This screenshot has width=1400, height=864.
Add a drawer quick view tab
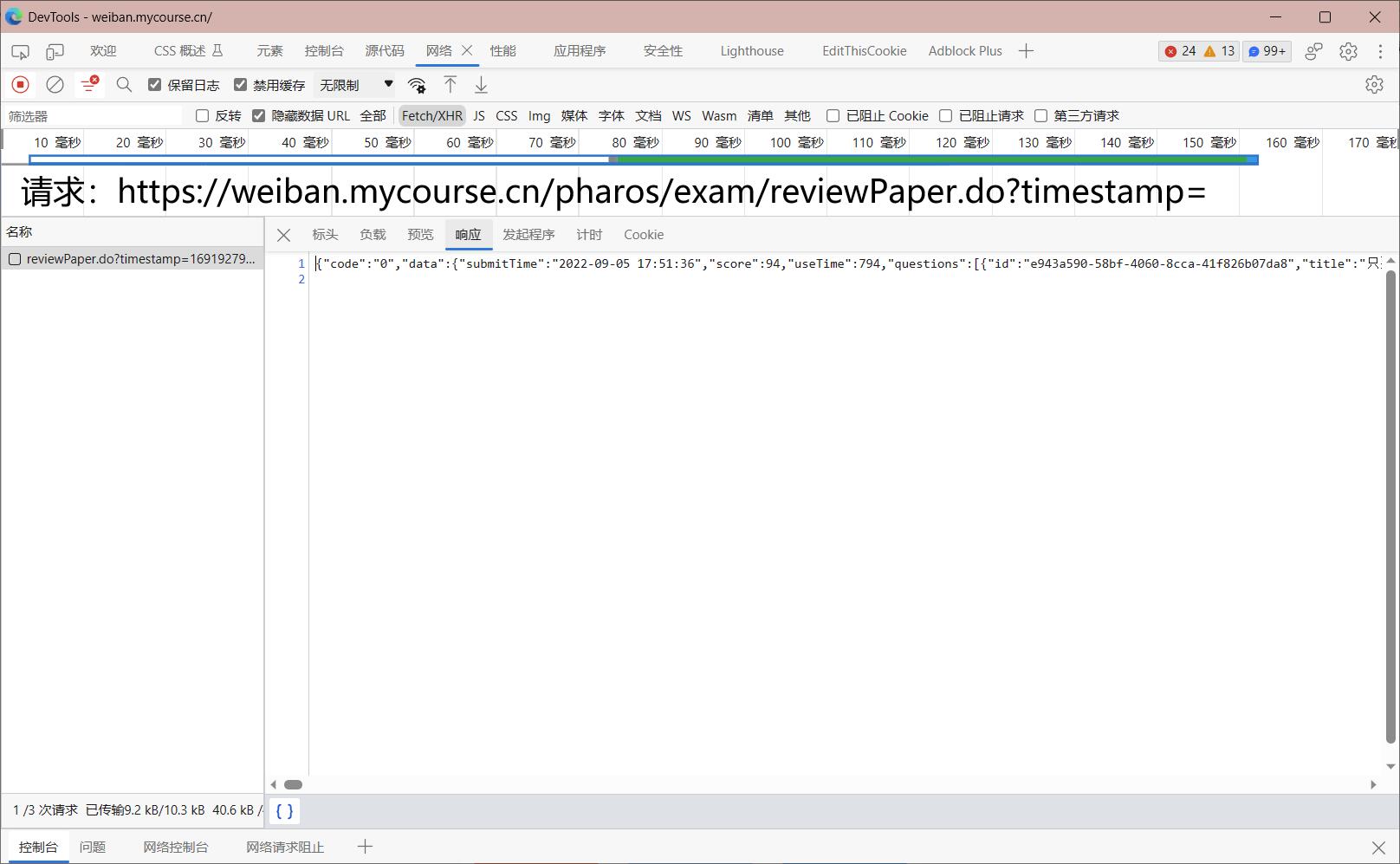coord(365,847)
